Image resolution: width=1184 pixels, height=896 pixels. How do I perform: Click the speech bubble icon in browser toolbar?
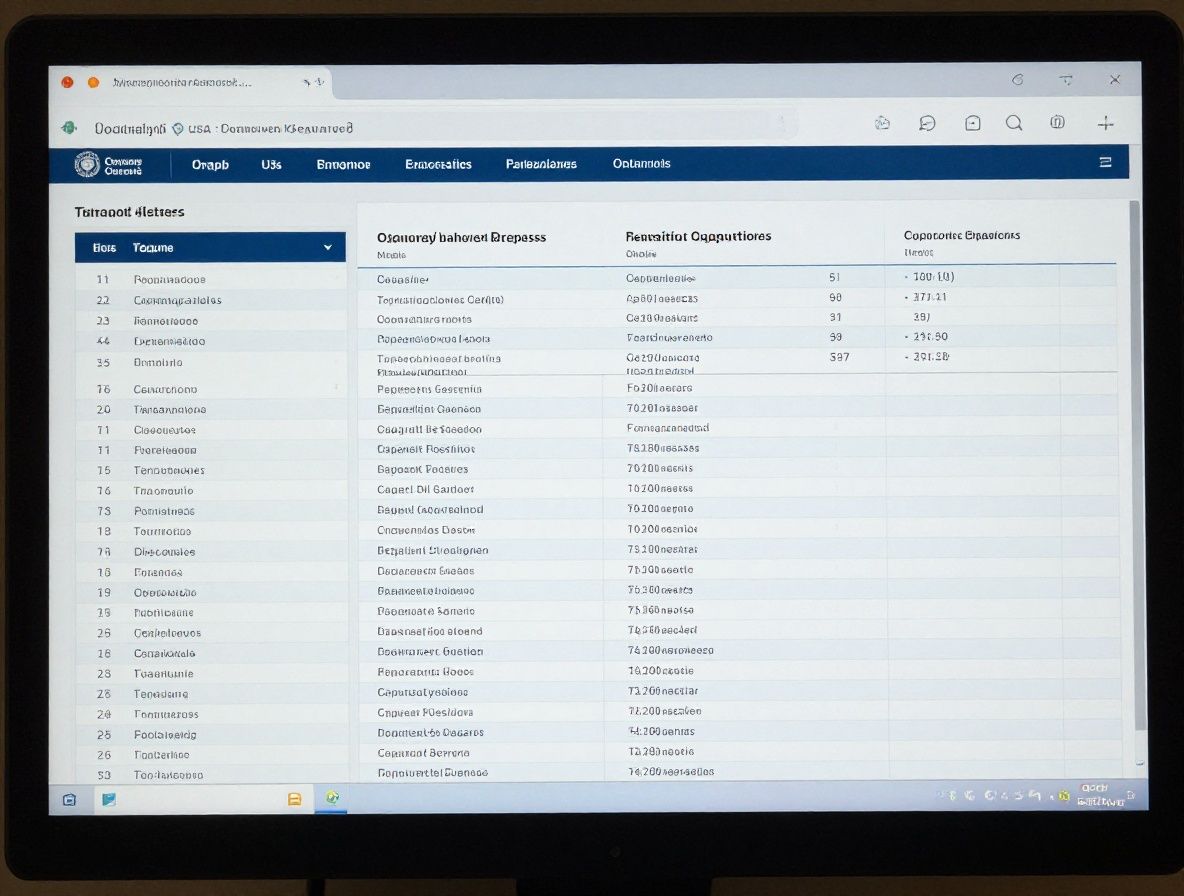tap(927, 123)
